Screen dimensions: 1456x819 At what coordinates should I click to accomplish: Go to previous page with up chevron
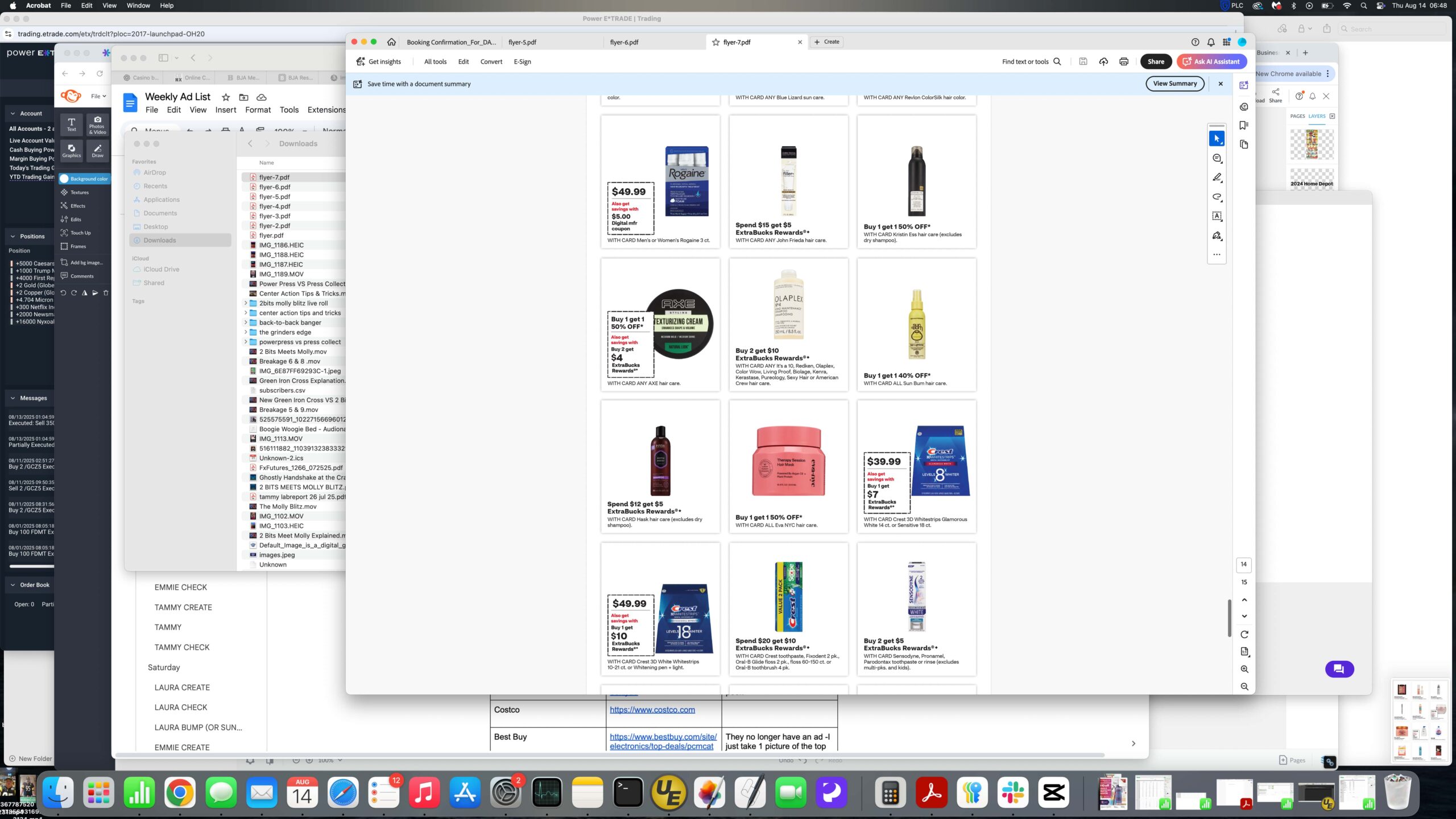tap(1244, 600)
